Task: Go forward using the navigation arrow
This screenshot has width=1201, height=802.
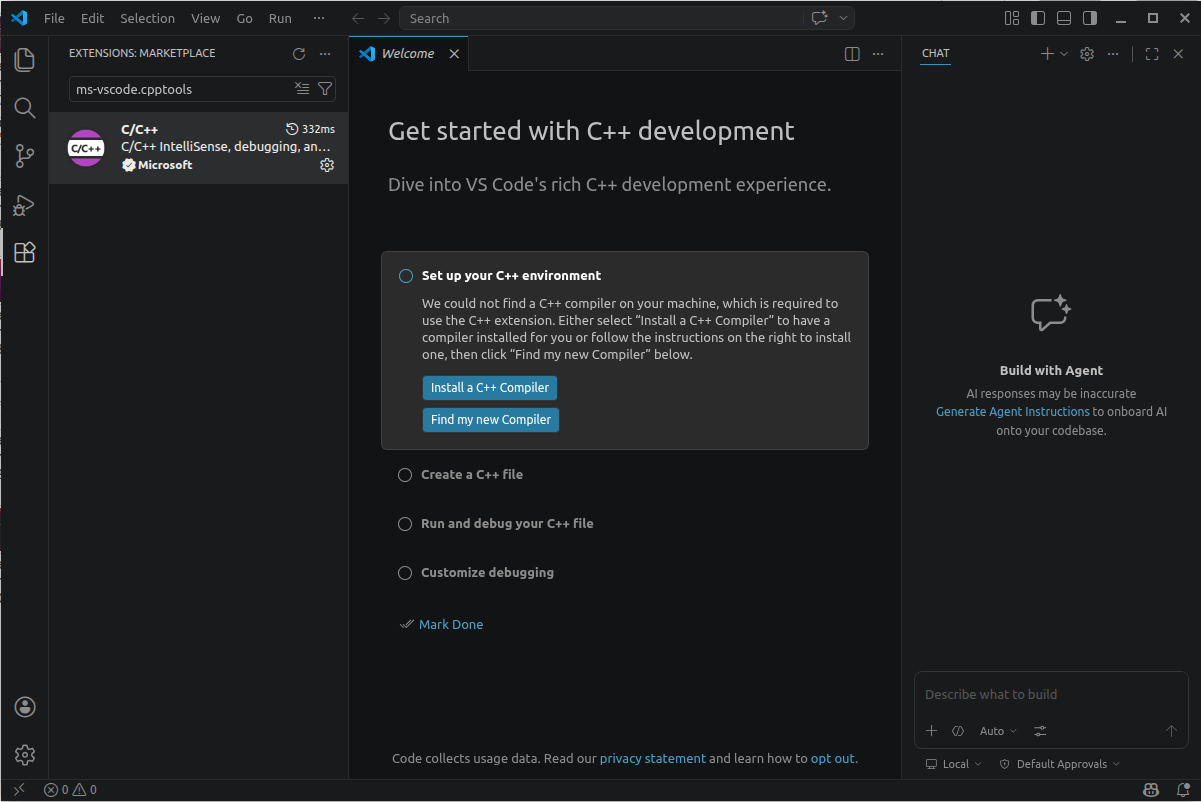Action: click(x=384, y=18)
